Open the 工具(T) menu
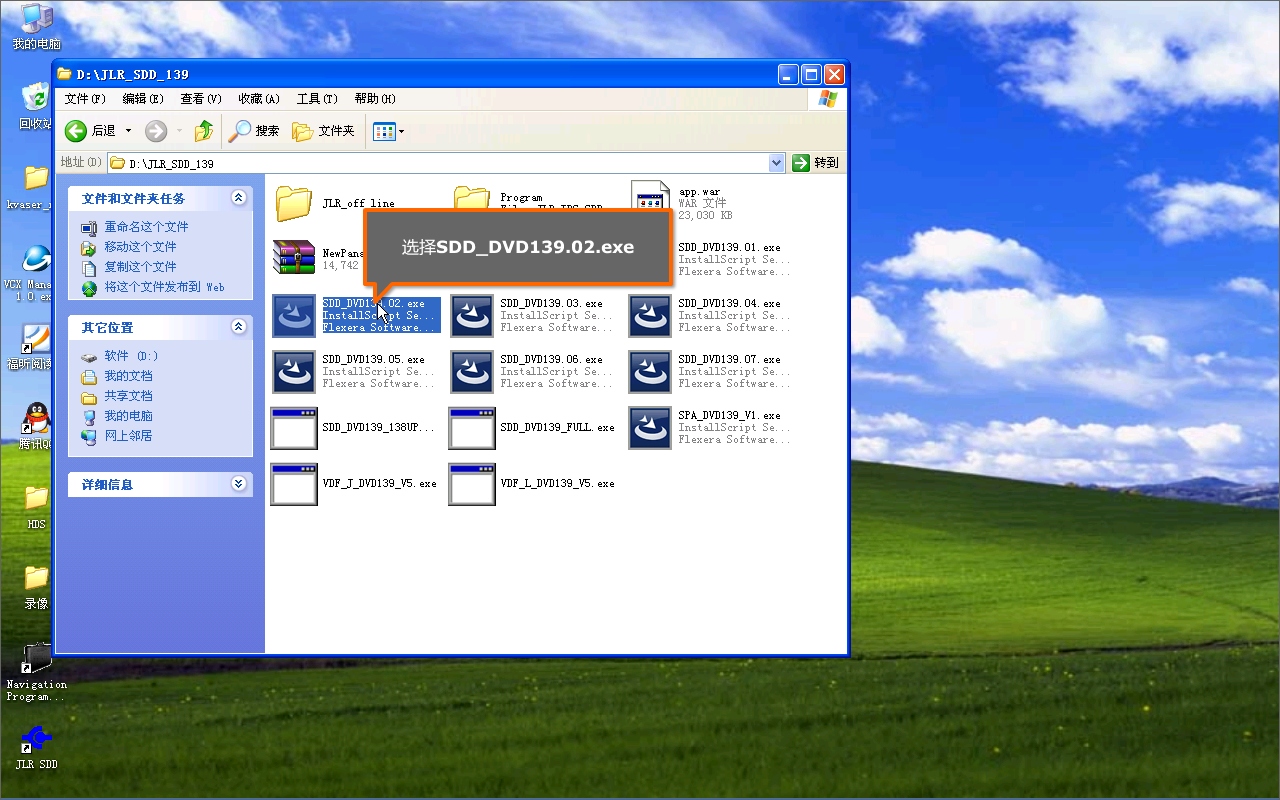 [317, 99]
